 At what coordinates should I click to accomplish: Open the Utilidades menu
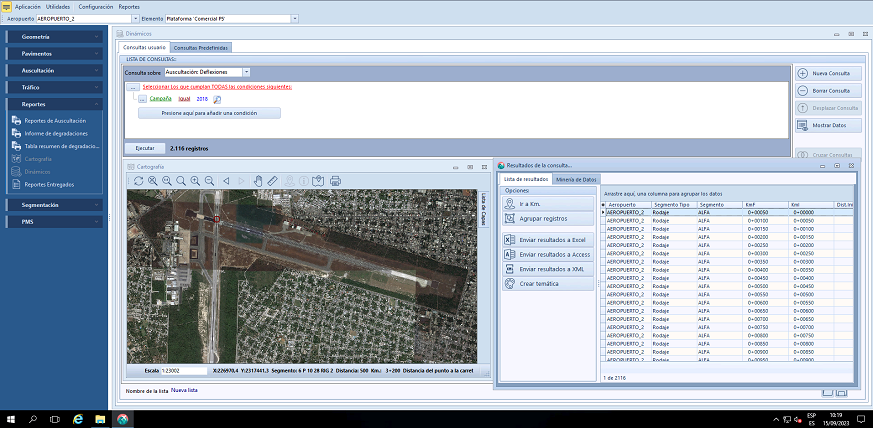tap(58, 6)
